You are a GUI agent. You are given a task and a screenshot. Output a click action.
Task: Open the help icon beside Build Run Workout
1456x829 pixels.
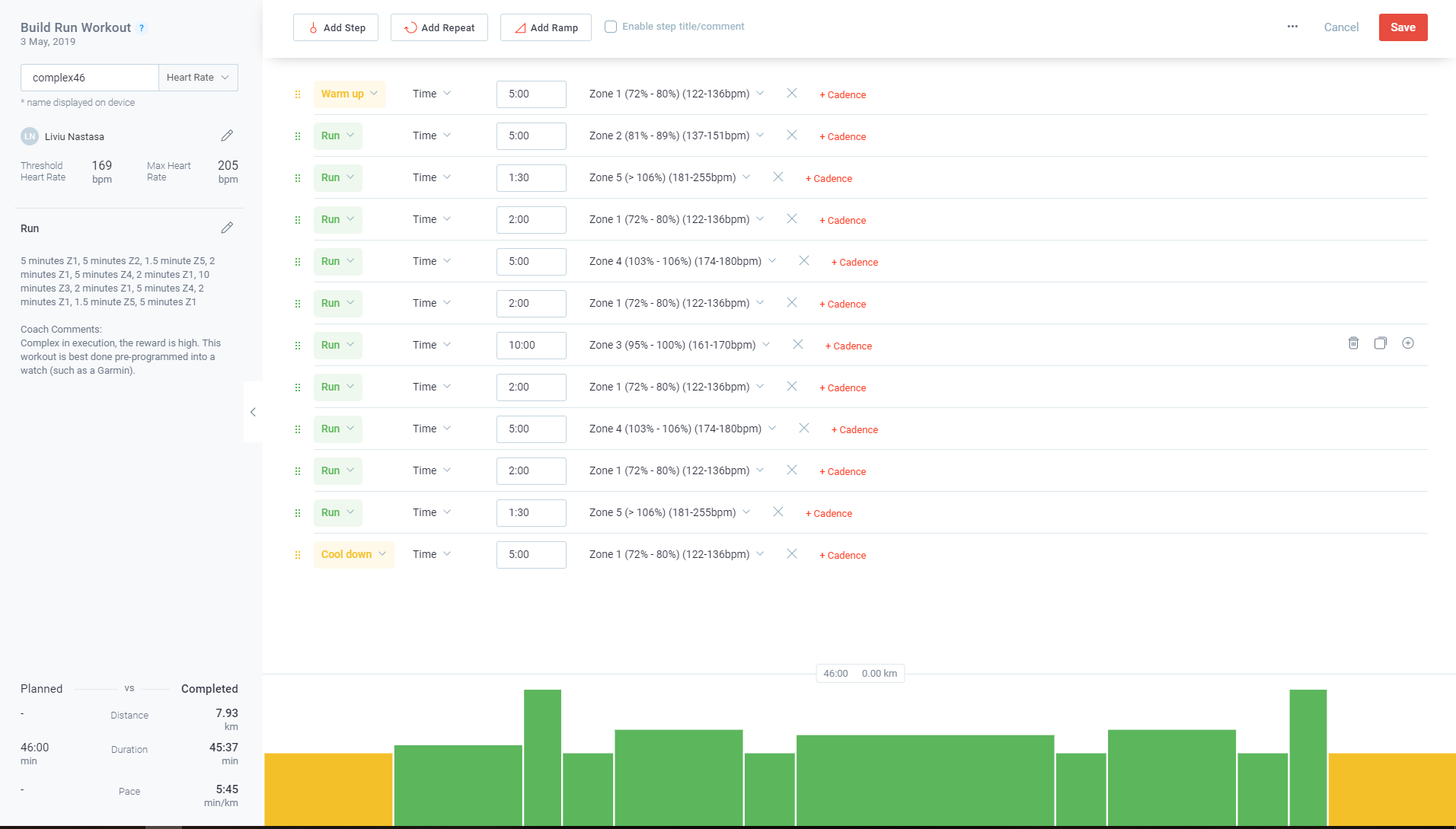pyautogui.click(x=142, y=28)
